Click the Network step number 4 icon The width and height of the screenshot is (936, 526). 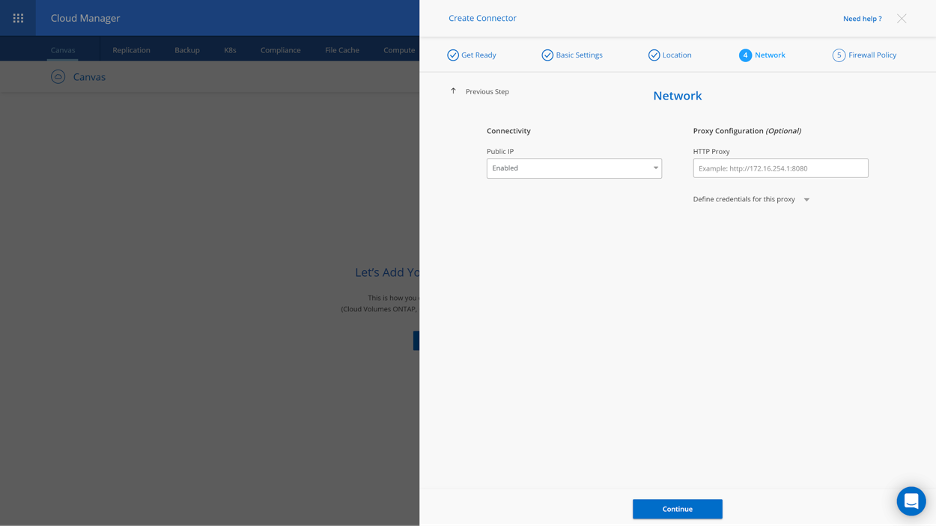tap(745, 55)
